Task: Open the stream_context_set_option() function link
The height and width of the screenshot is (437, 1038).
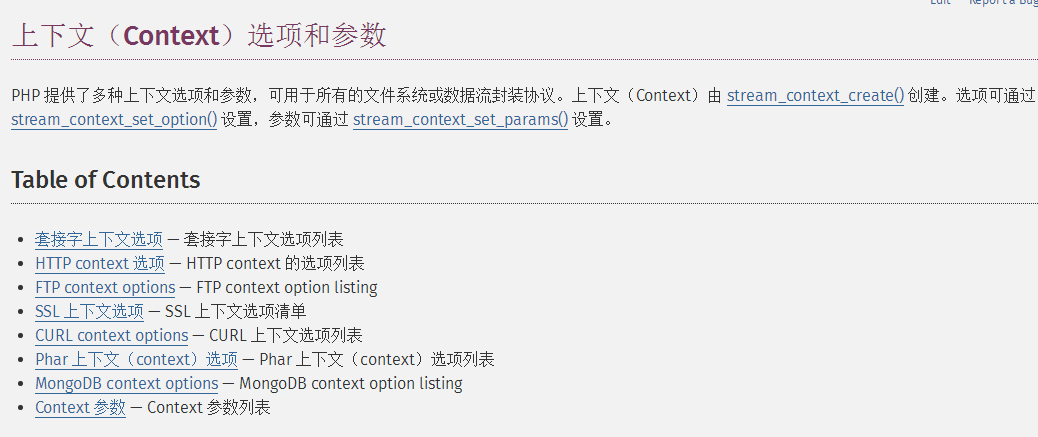Action: point(114,121)
